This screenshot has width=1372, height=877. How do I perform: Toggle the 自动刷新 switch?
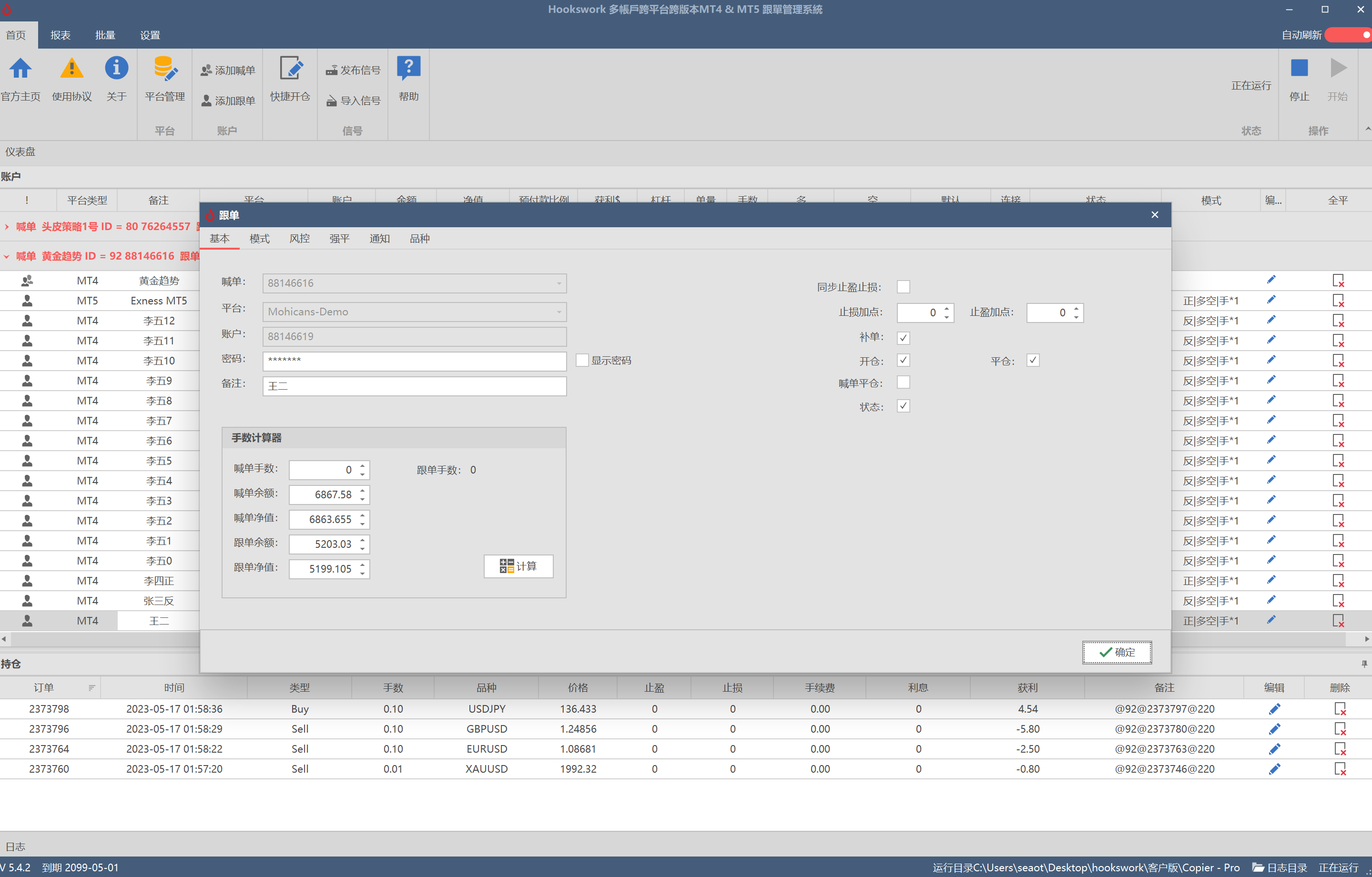coord(1348,35)
